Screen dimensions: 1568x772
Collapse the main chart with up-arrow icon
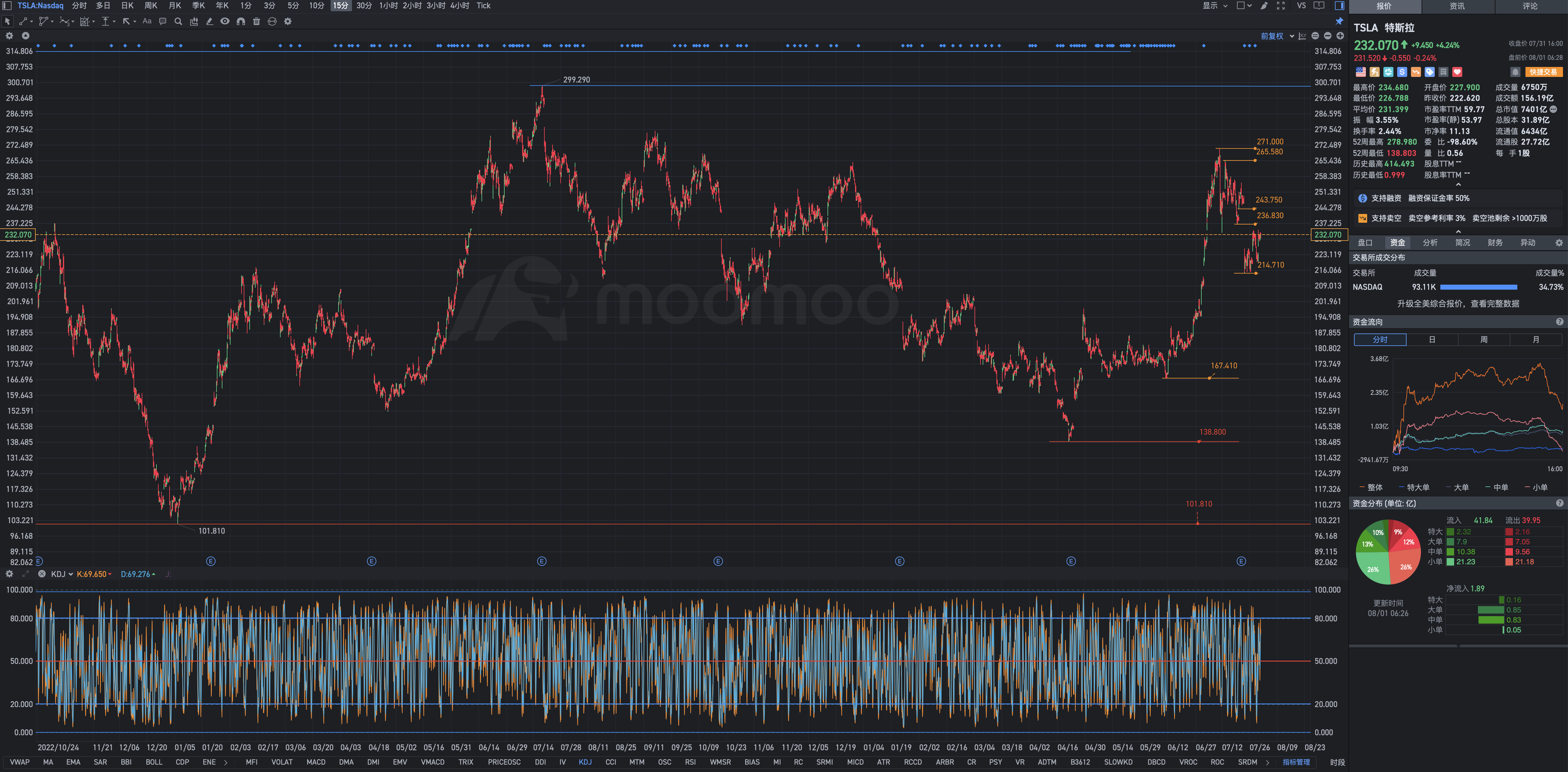click(25, 36)
